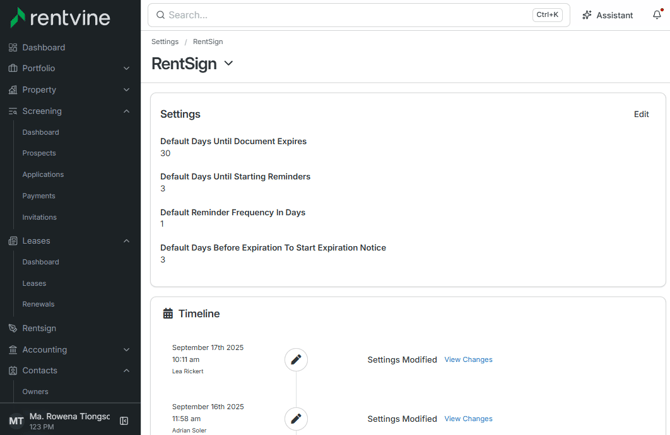The height and width of the screenshot is (435, 670).
Task: Select Payments under Screening
Action: click(38, 196)
